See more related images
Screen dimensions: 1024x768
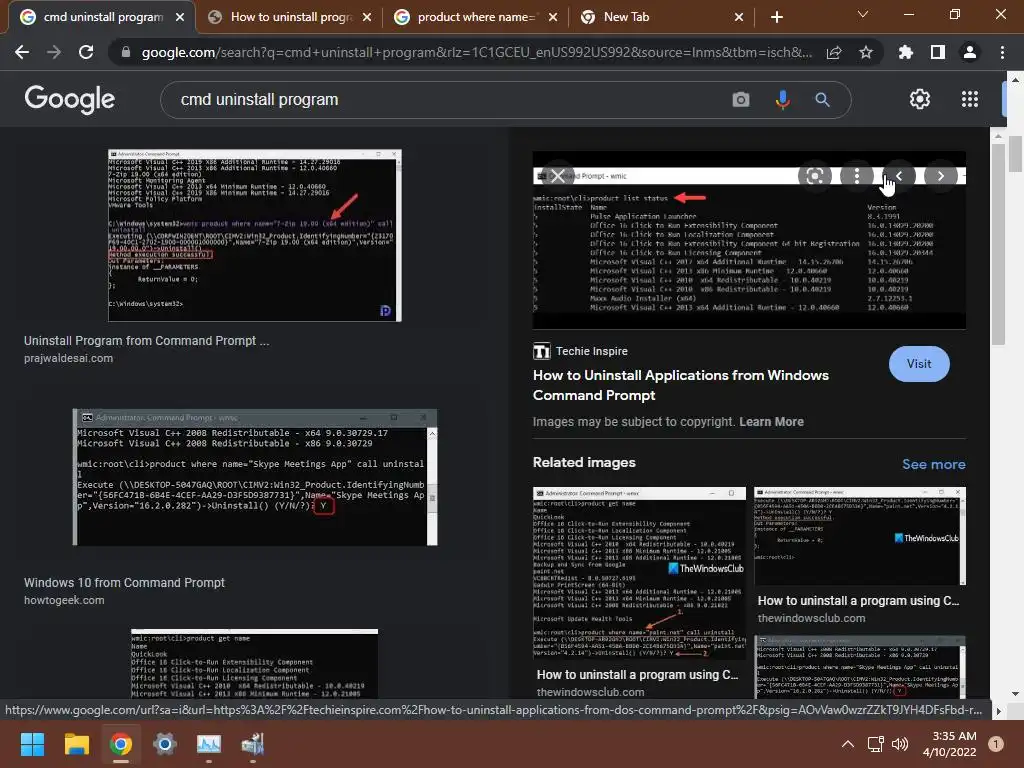coord(933,464)
